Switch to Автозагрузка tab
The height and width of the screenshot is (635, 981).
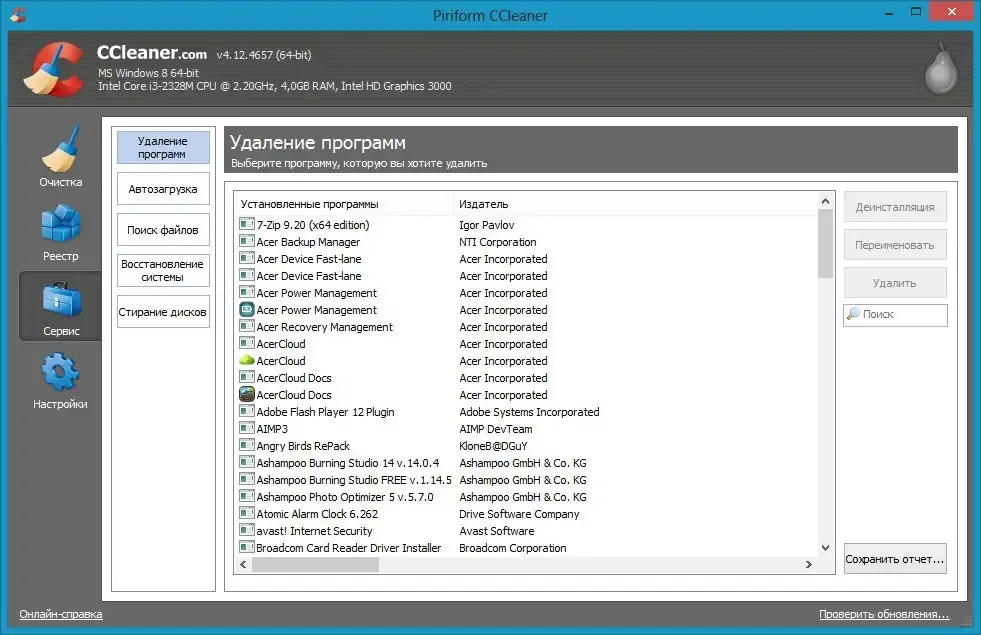[163, 189]
